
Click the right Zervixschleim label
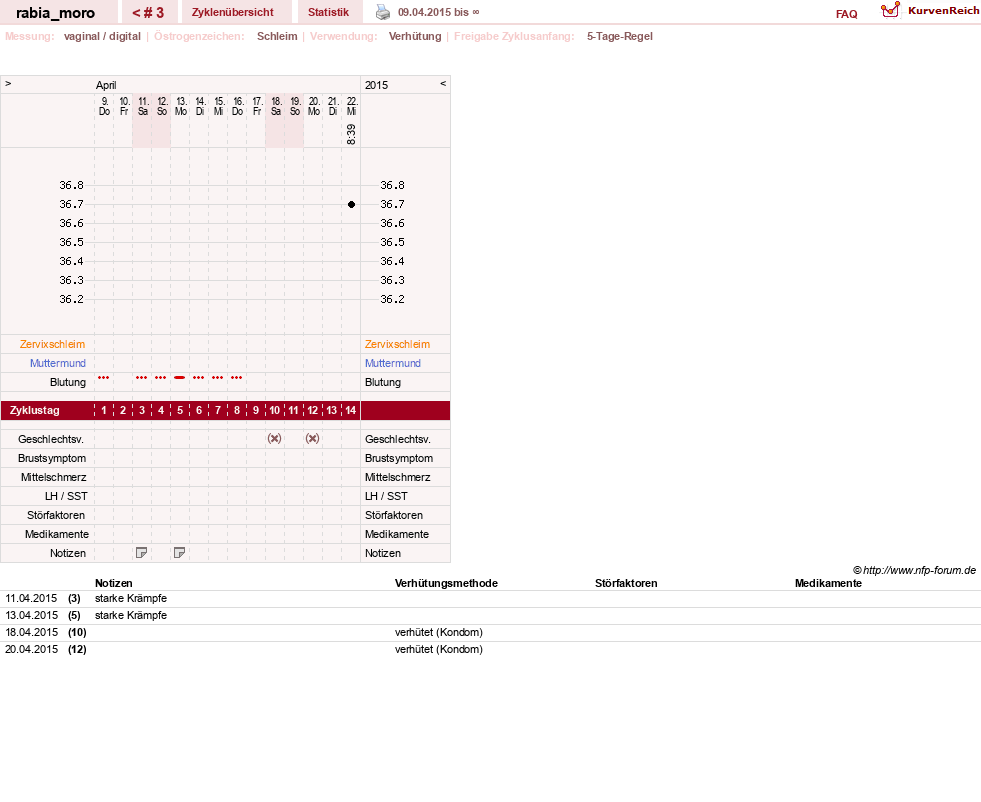(397, 344)
